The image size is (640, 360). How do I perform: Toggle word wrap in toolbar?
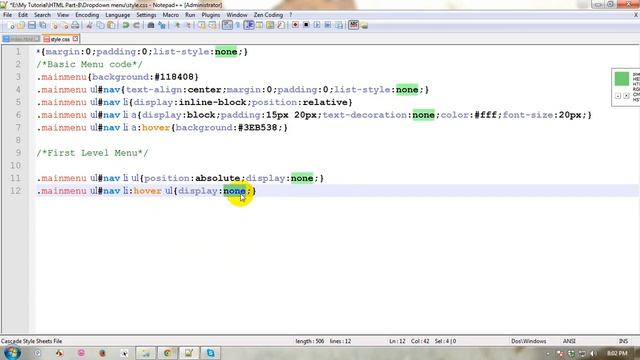(227, 25)
